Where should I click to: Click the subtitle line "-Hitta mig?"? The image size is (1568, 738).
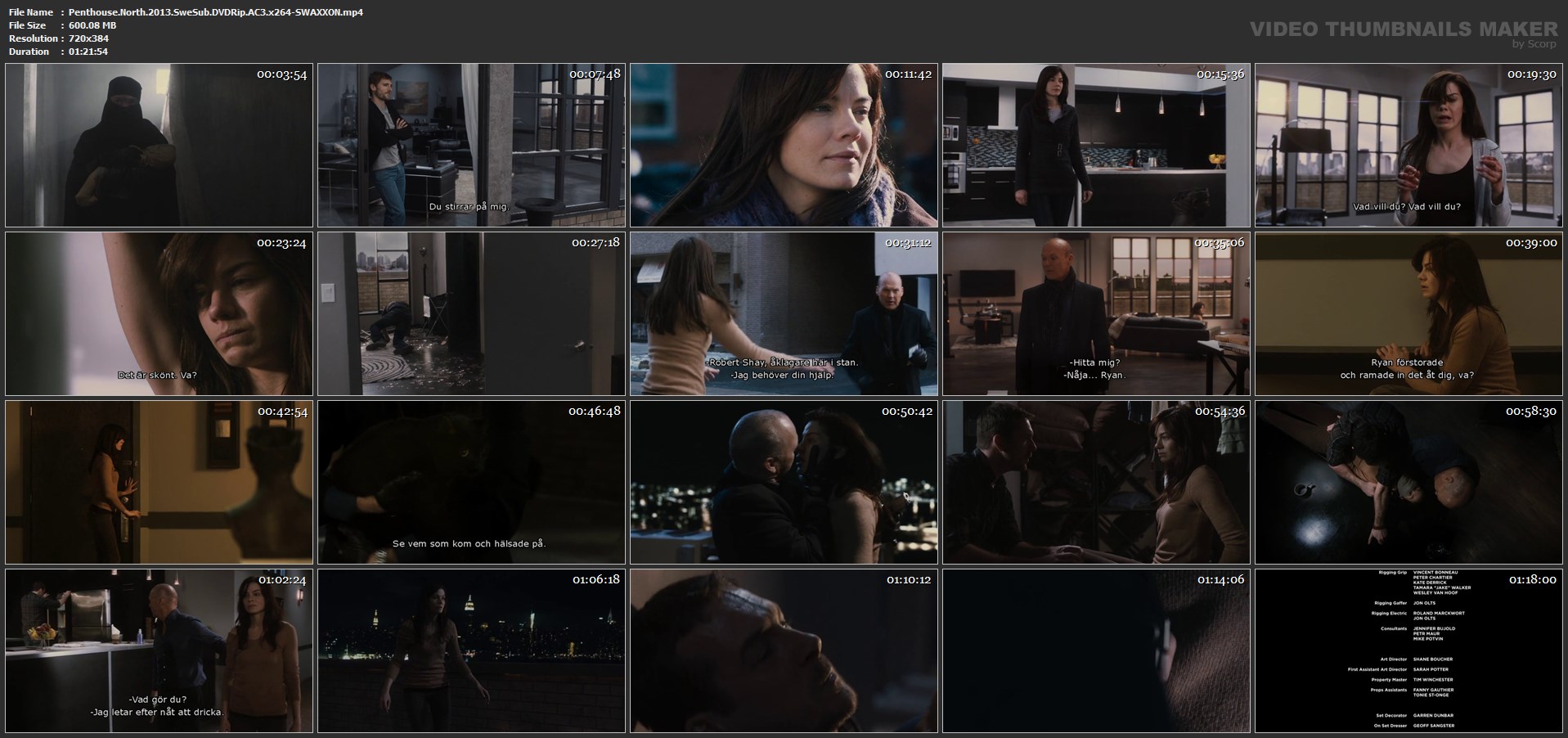tap(1094, 362)
